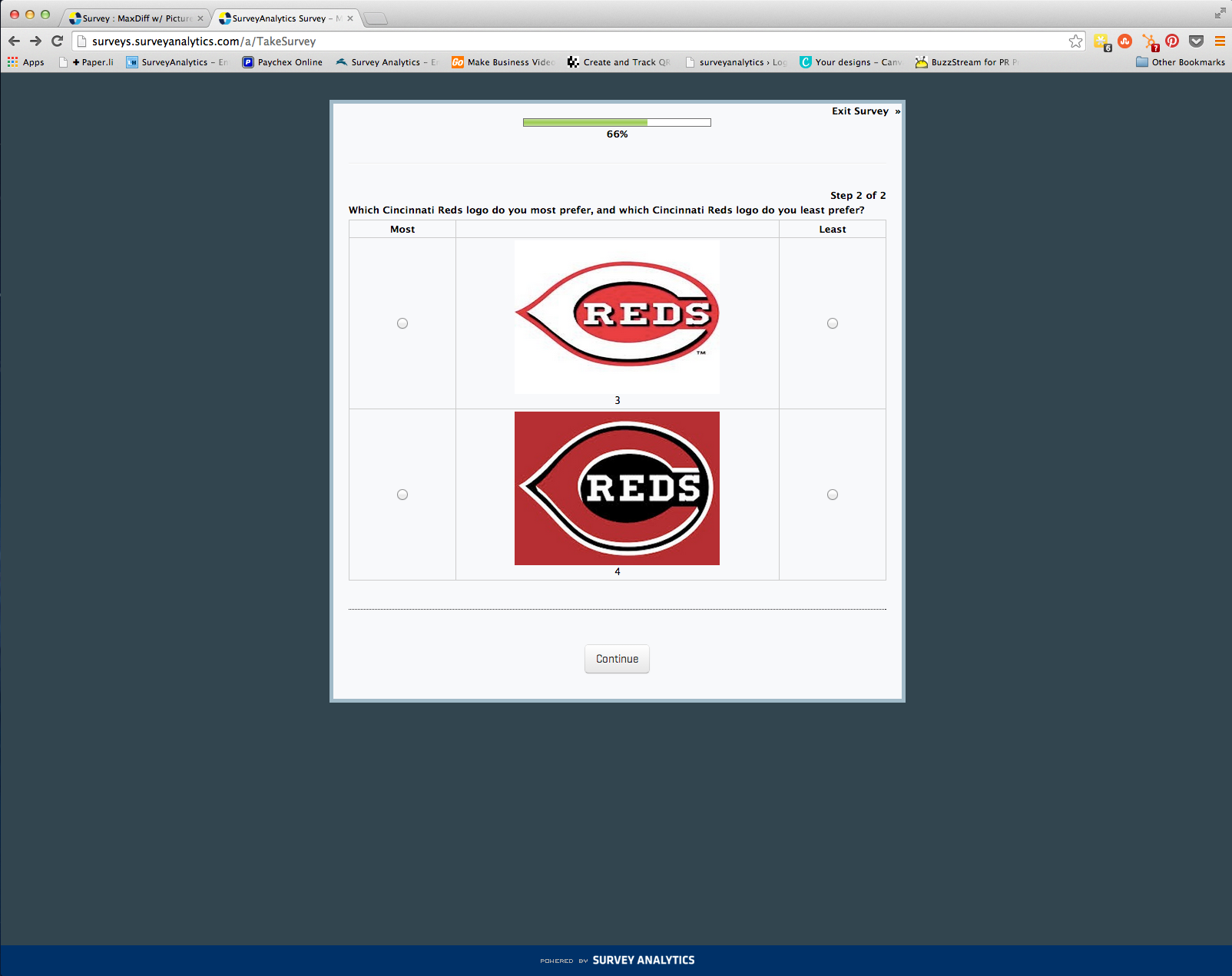Open the Create and Track QR bookmark
Viewport: 1232px width, 976px height.
[619, 62]
